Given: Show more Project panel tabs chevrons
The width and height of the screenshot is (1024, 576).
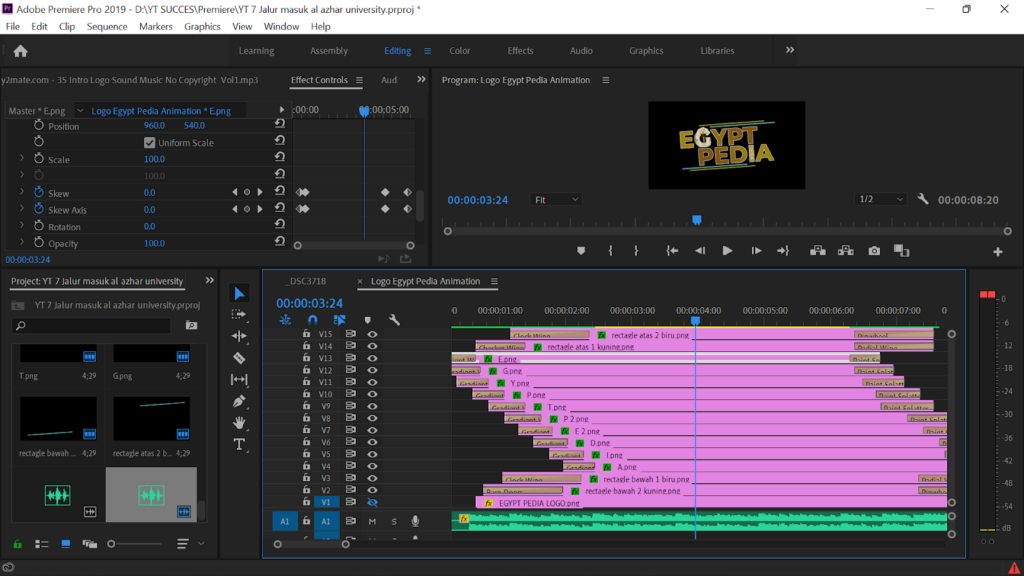Looking at the screenshot, I should coord(210,280).
